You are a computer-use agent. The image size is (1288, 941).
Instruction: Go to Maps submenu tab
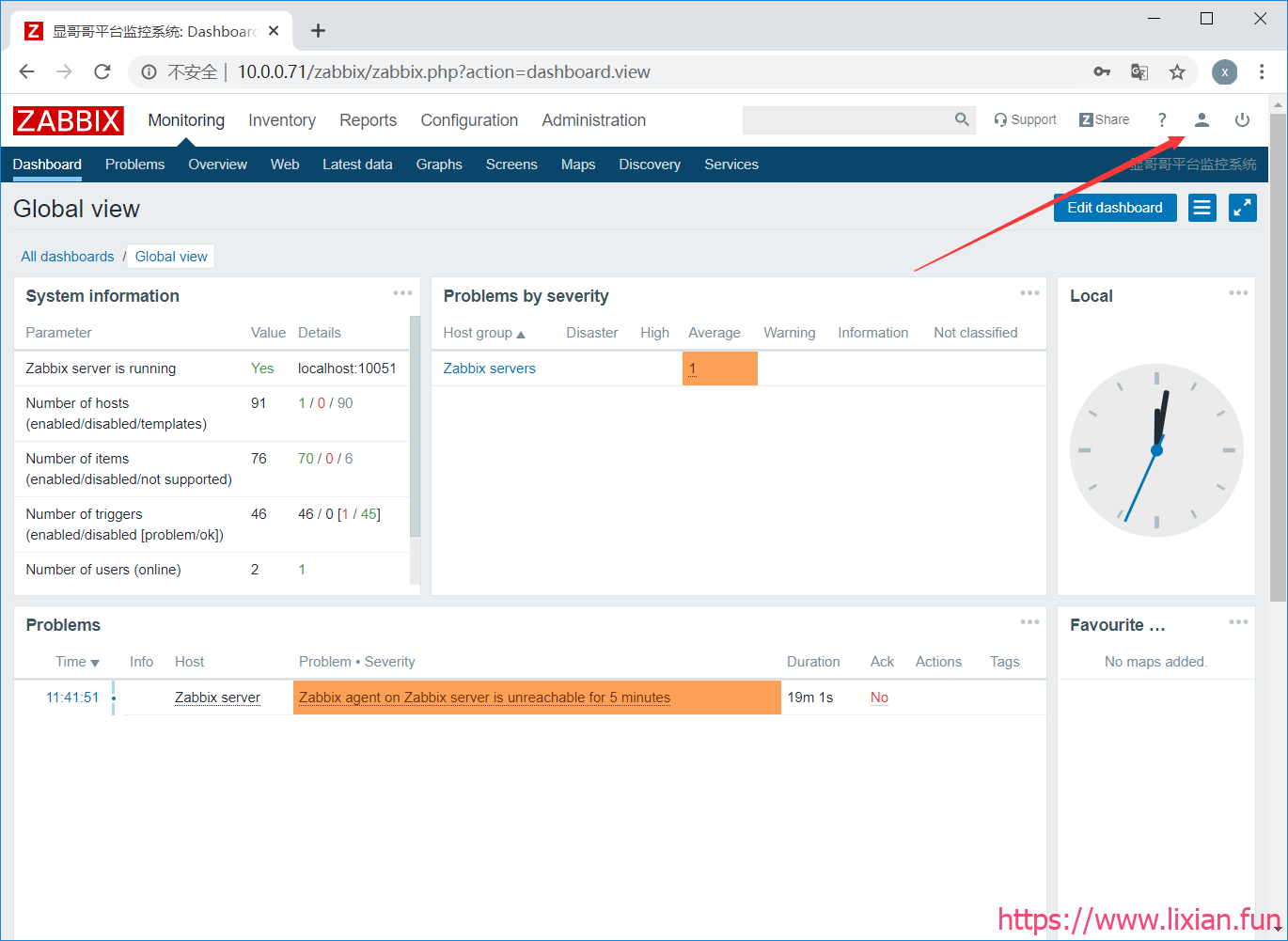pyautogui.click(x=578, y=165)
